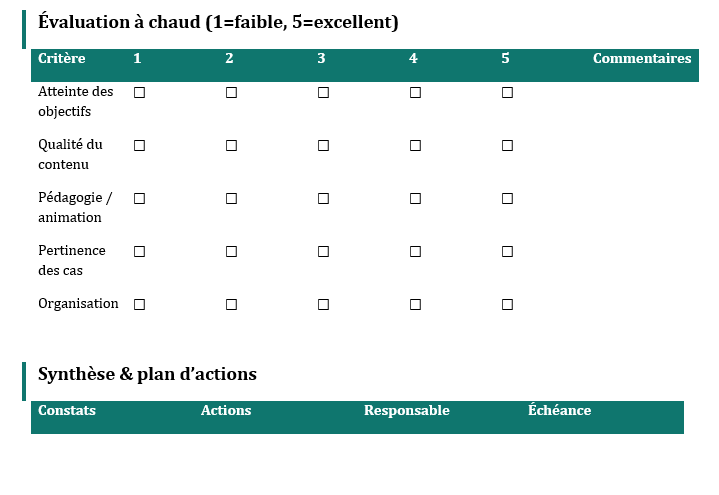Check rating 2 for Organisation
This screenshot has width=719, height=495.
pos(231,304)
